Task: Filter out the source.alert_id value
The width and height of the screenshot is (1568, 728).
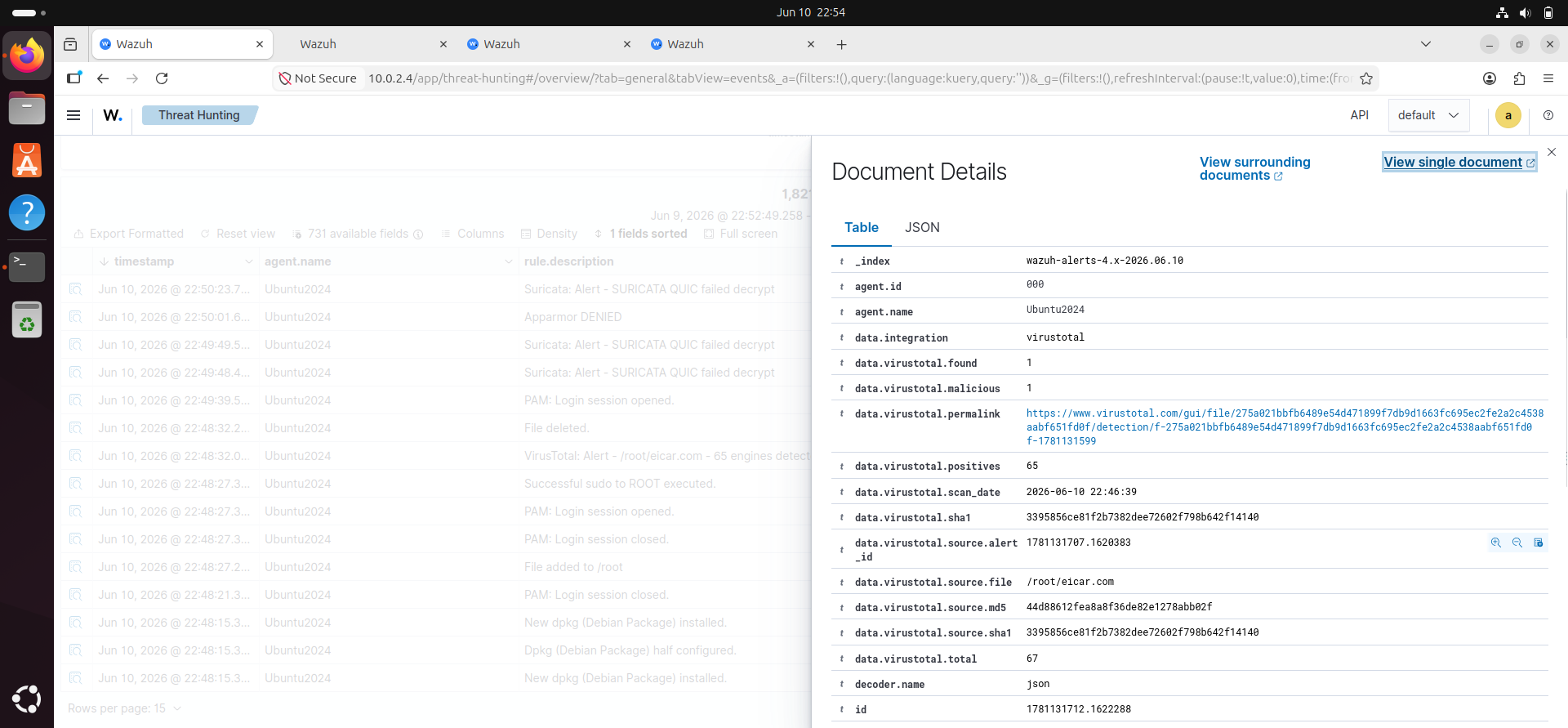Action: 1517,543
